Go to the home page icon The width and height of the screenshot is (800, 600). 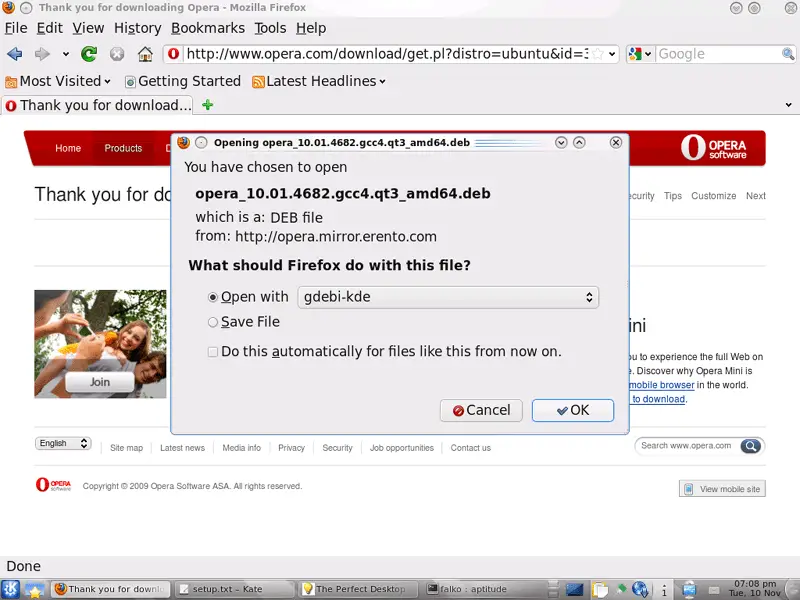pyautogui.click(x=145, y=54)
